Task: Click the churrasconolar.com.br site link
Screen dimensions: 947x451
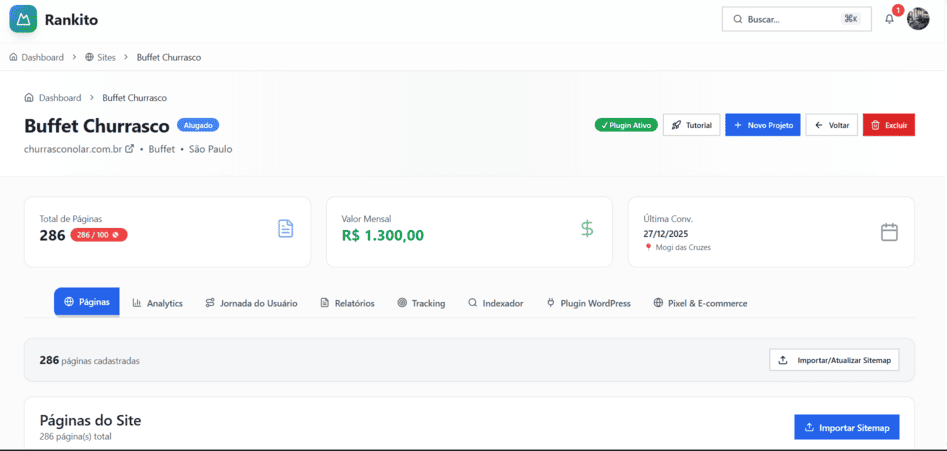Action: 73,149
